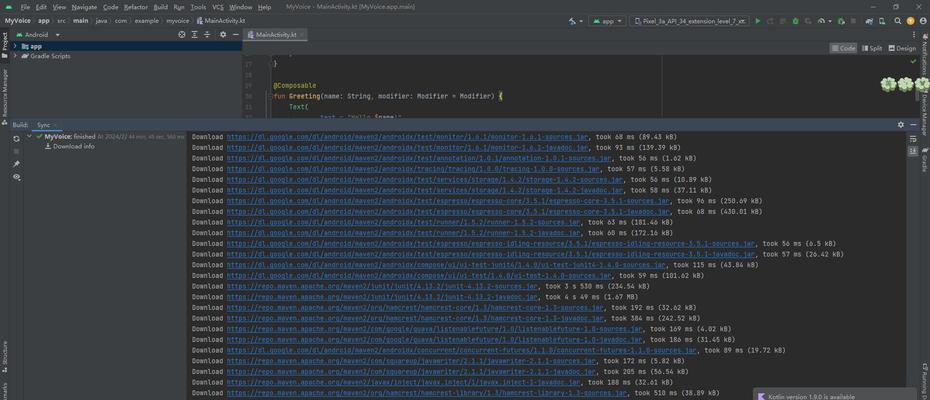Click the profiler gauge icon in the toolbar
The width and height of the screenshot is (930, 400).
click(821, 21)
